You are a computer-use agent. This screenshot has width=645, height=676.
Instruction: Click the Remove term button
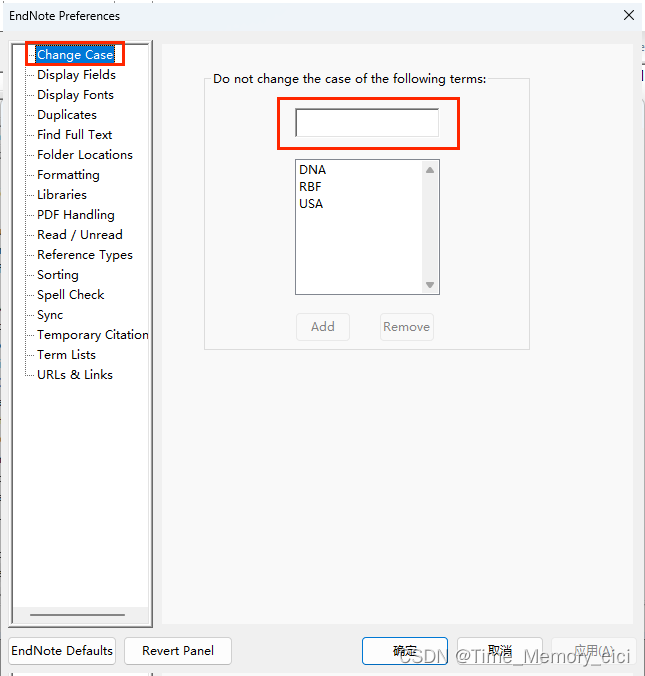click(407, 327)
